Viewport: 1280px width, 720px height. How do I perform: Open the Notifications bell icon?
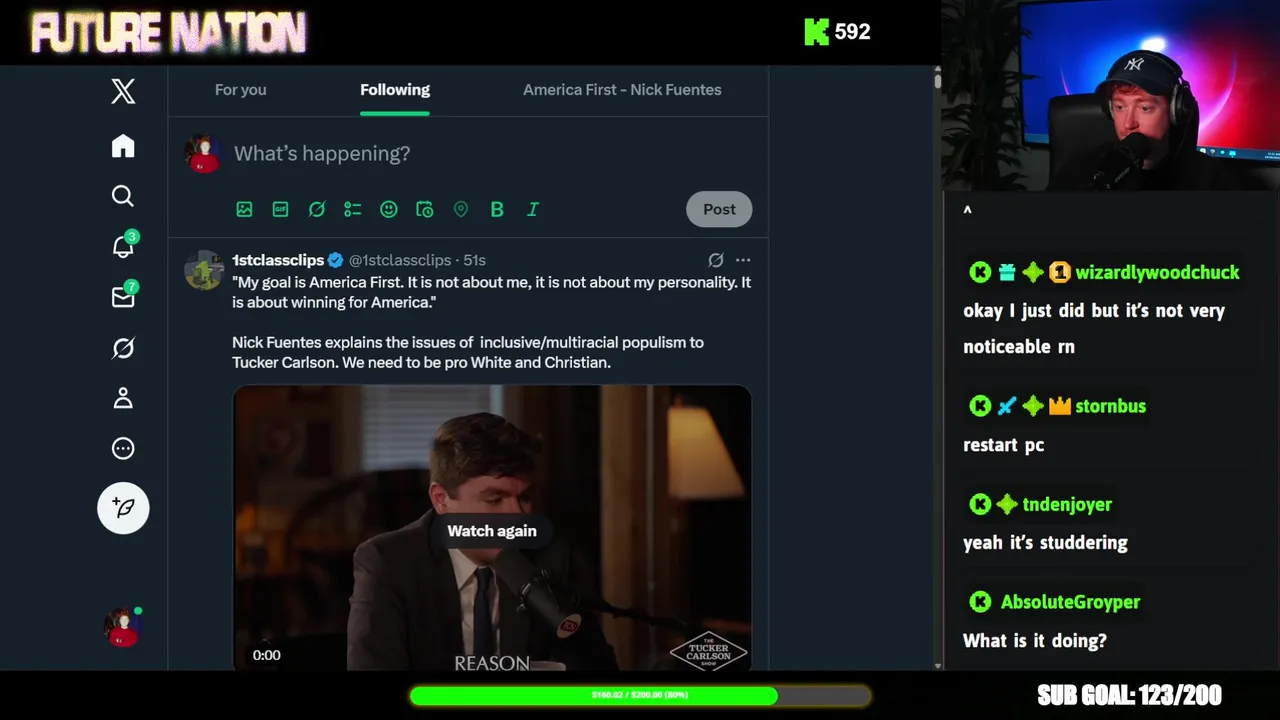coord(123,246)
